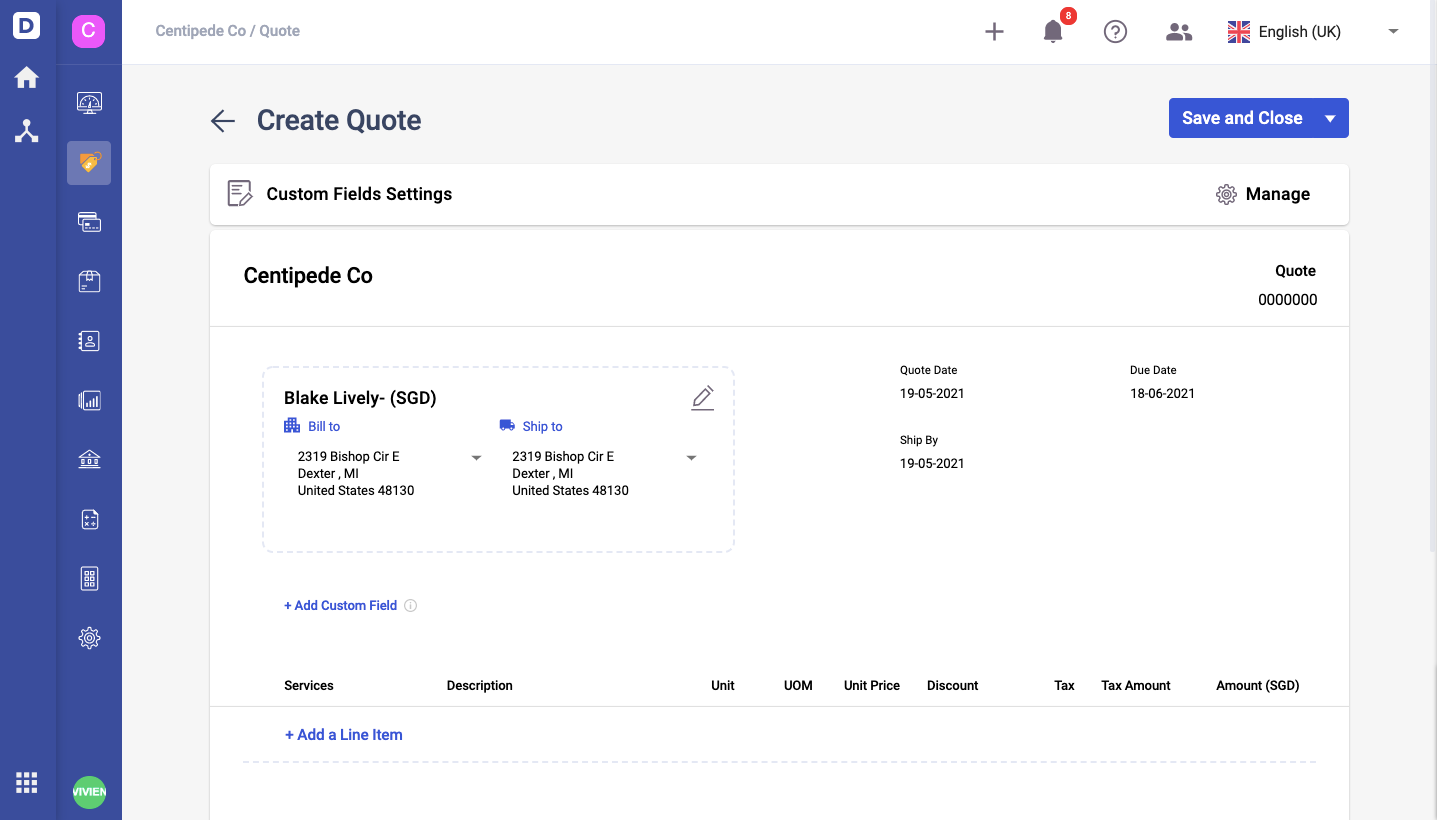The image size is (1437, 820).
Task: Click + Add a Line Item
Action: [x=343, y=735]
